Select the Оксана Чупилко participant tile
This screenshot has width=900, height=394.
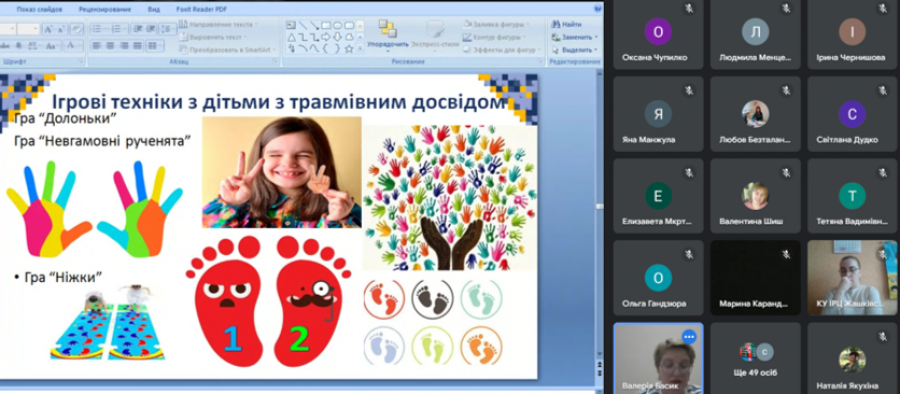click(658, 35)
